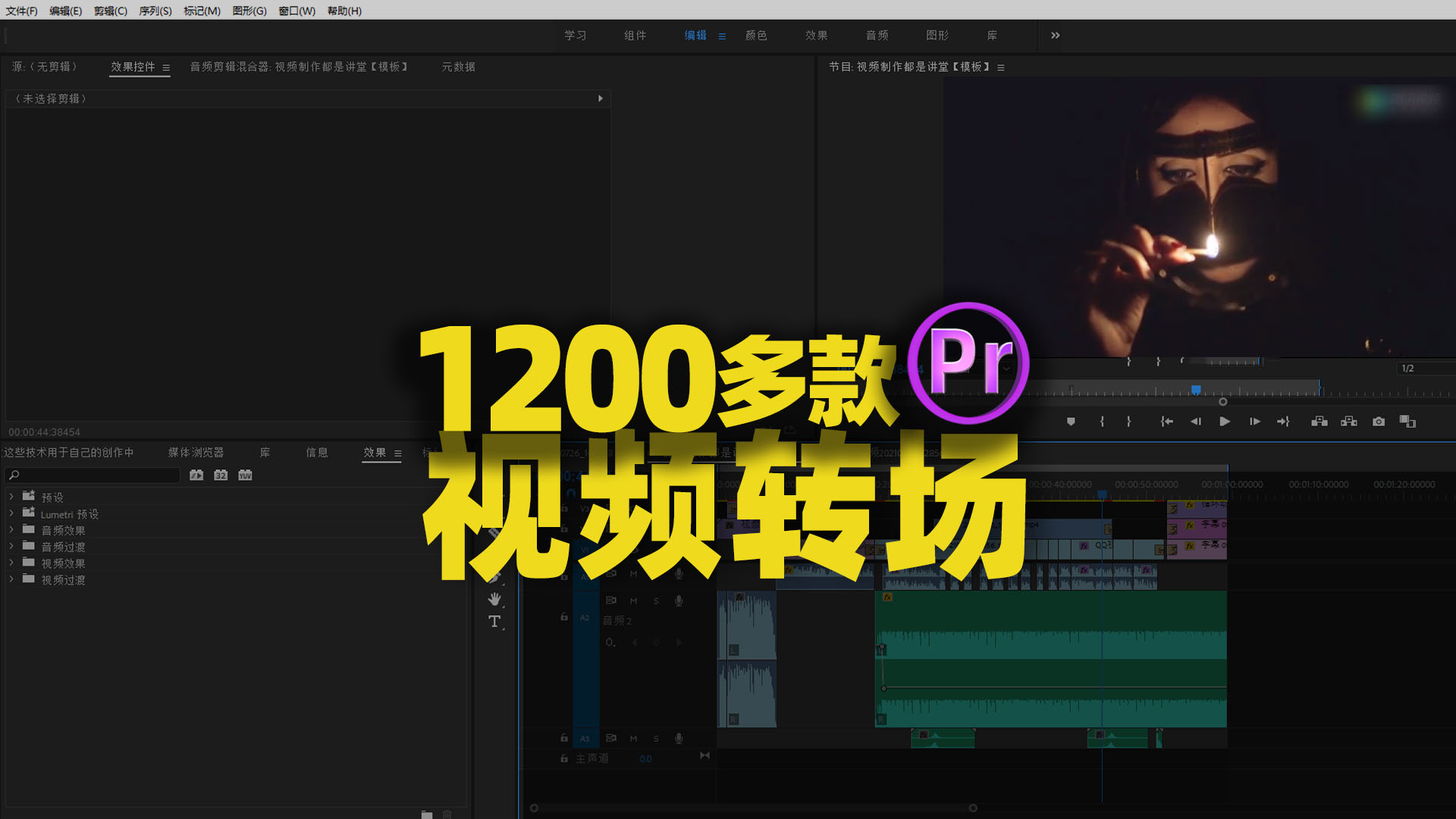The width and height of the screenshot is (1456, 819).
Task: Open the workspace overflow chevrons
Action: pos(1055,36)
